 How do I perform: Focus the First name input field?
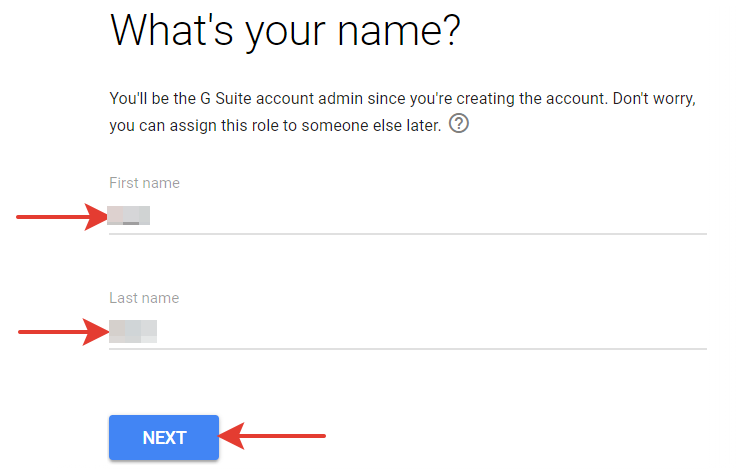pos(408,215)
